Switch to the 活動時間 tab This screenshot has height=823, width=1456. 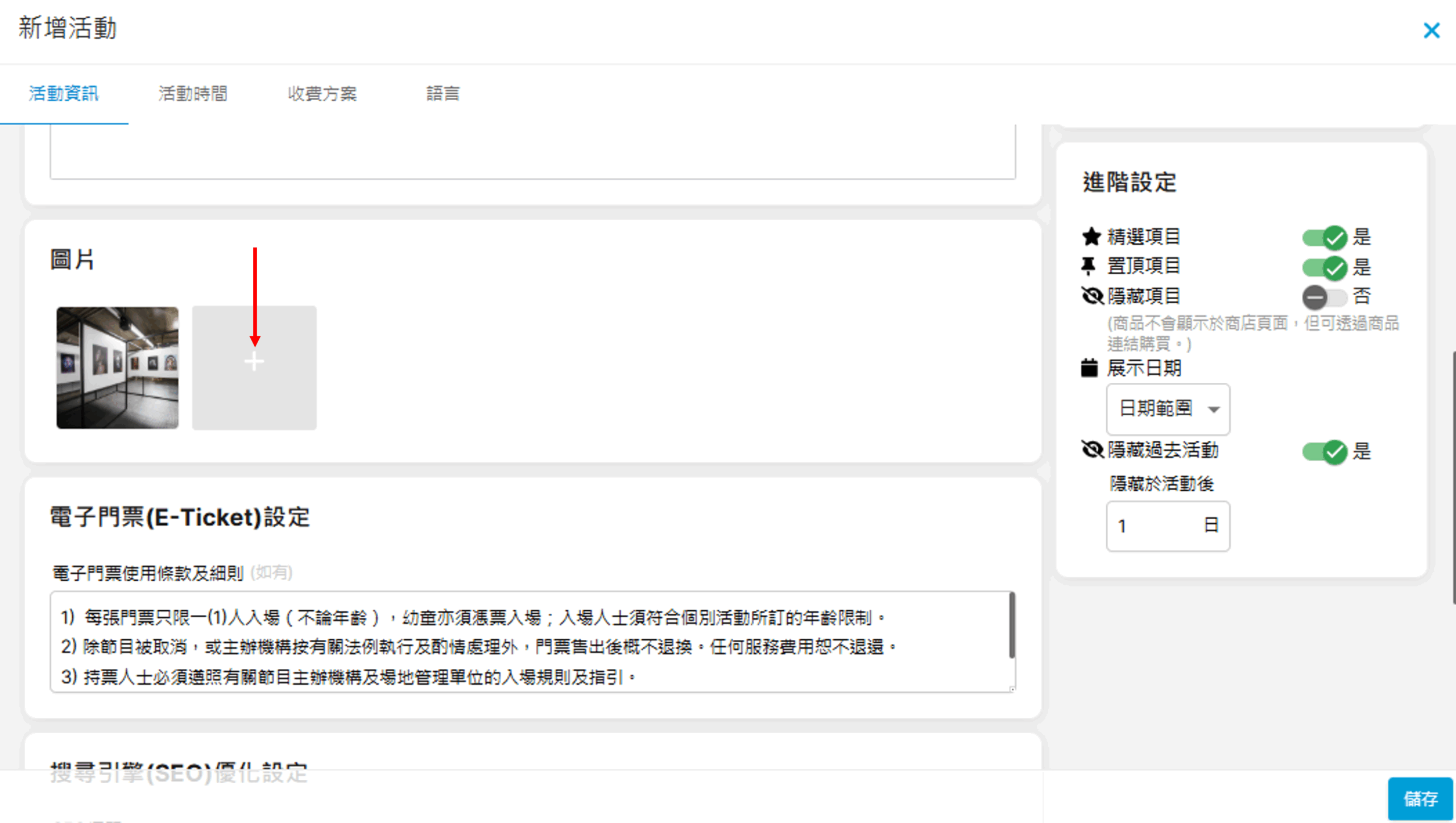pos(193,93)
